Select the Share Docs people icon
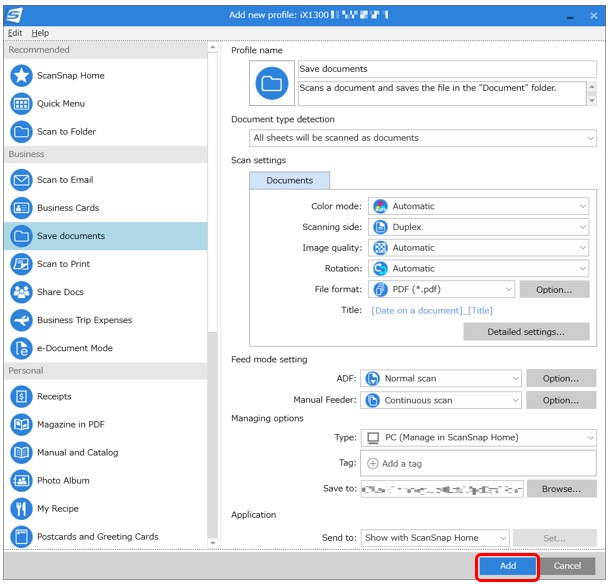This screenshot has height=584, width=611. [x=21, y=292]
